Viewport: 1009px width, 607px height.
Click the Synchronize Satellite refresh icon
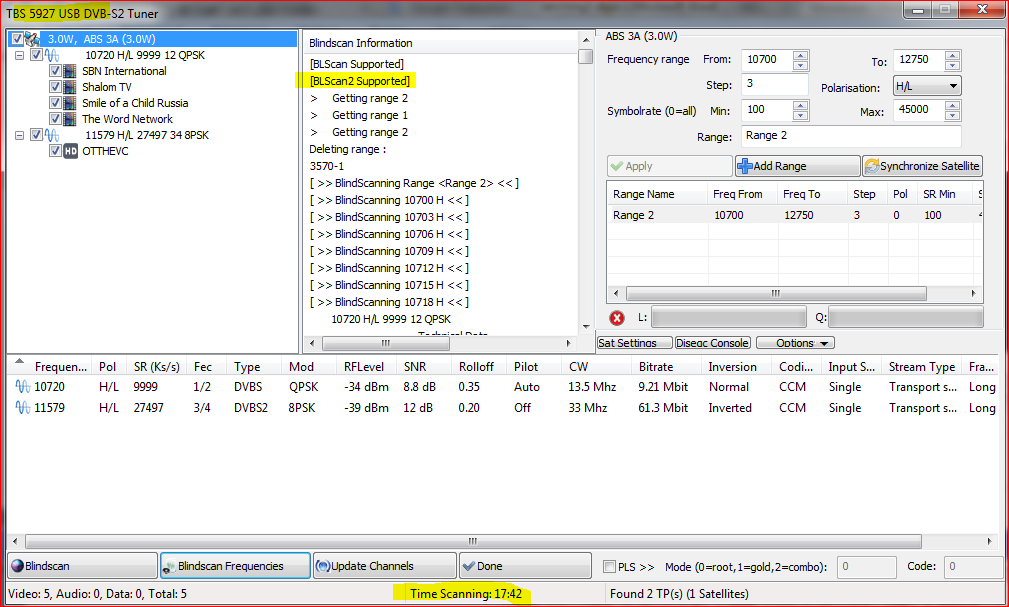coord(871,166)
